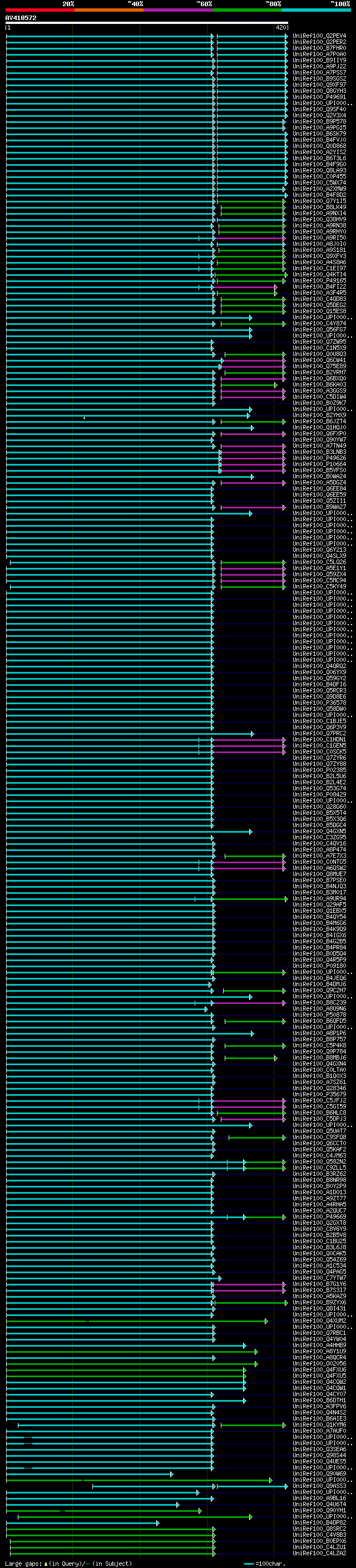Select label UniRef100_C5LQ26
The width and height of the screenshot is (356, 1568).
(319, 562)
